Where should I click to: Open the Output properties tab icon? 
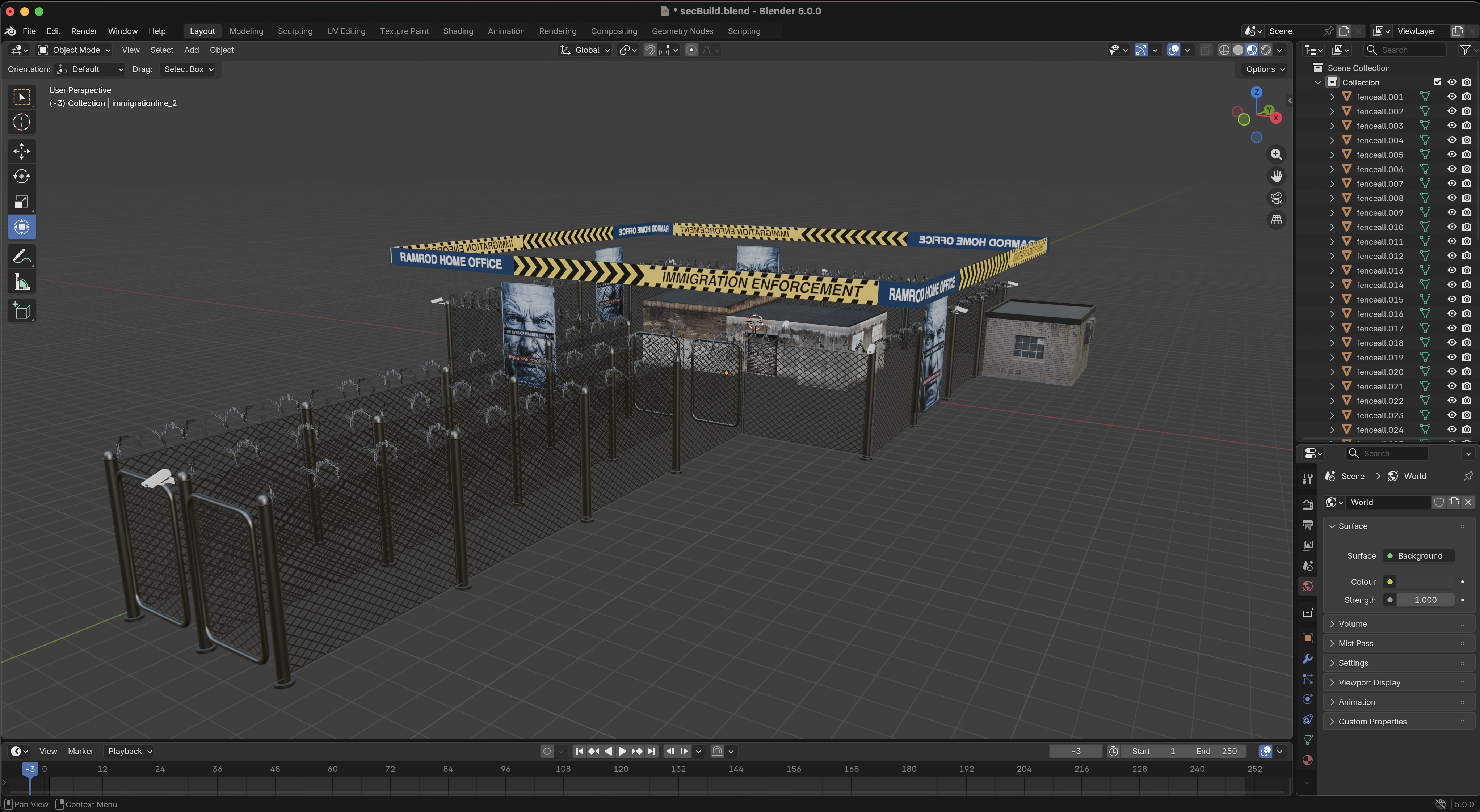[x=1308, y=525]
